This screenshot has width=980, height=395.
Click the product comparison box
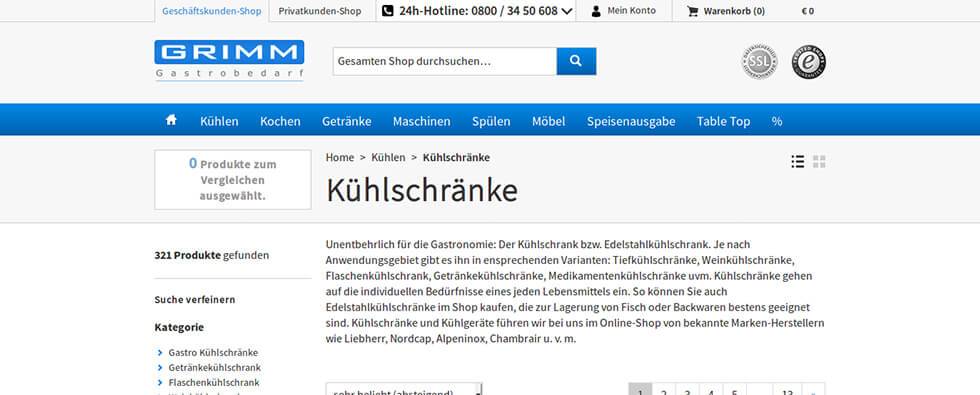tap(232, 179)
